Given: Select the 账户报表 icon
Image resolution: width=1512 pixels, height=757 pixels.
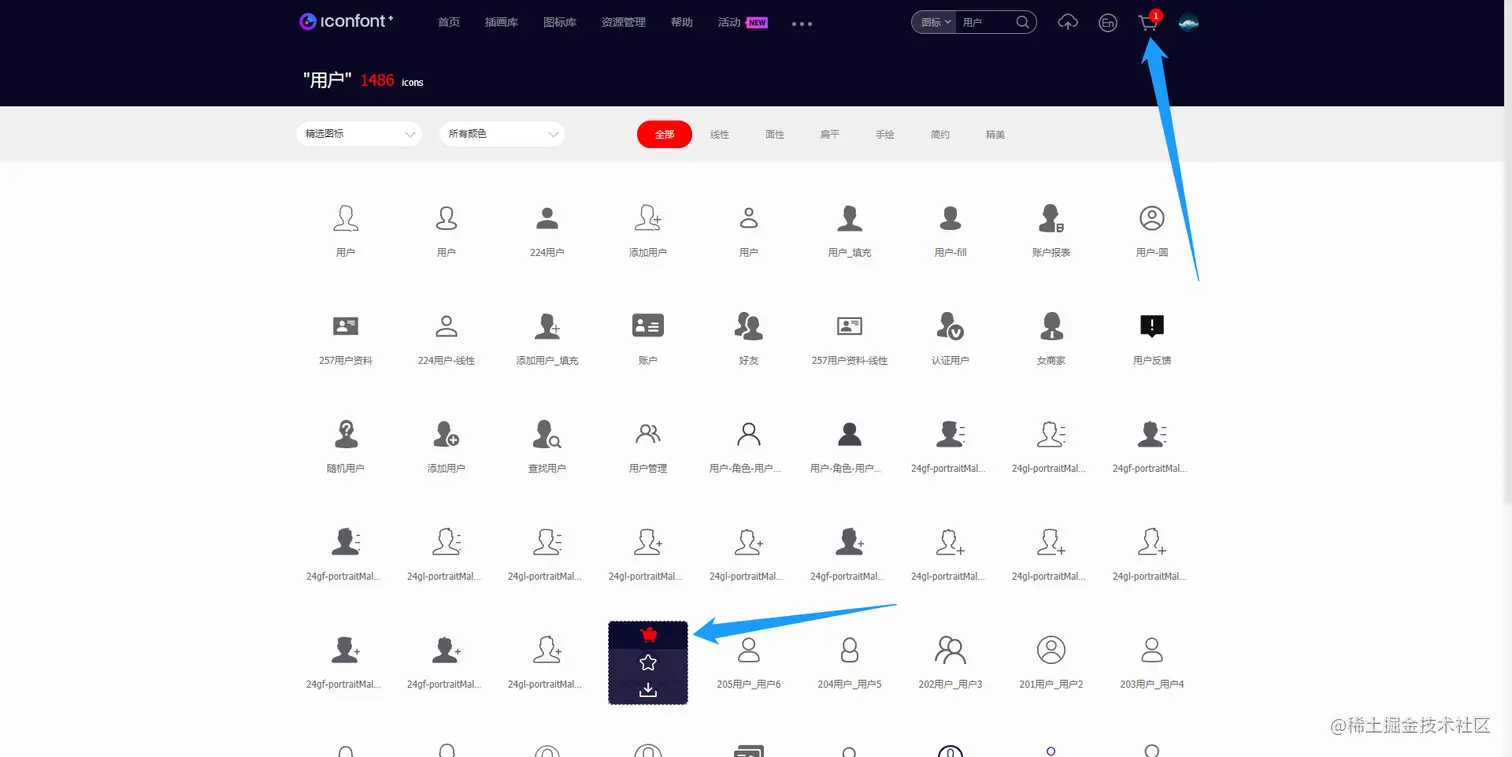Looking at the screenshot, I should pyautogui.click(x=1051, y=218).
